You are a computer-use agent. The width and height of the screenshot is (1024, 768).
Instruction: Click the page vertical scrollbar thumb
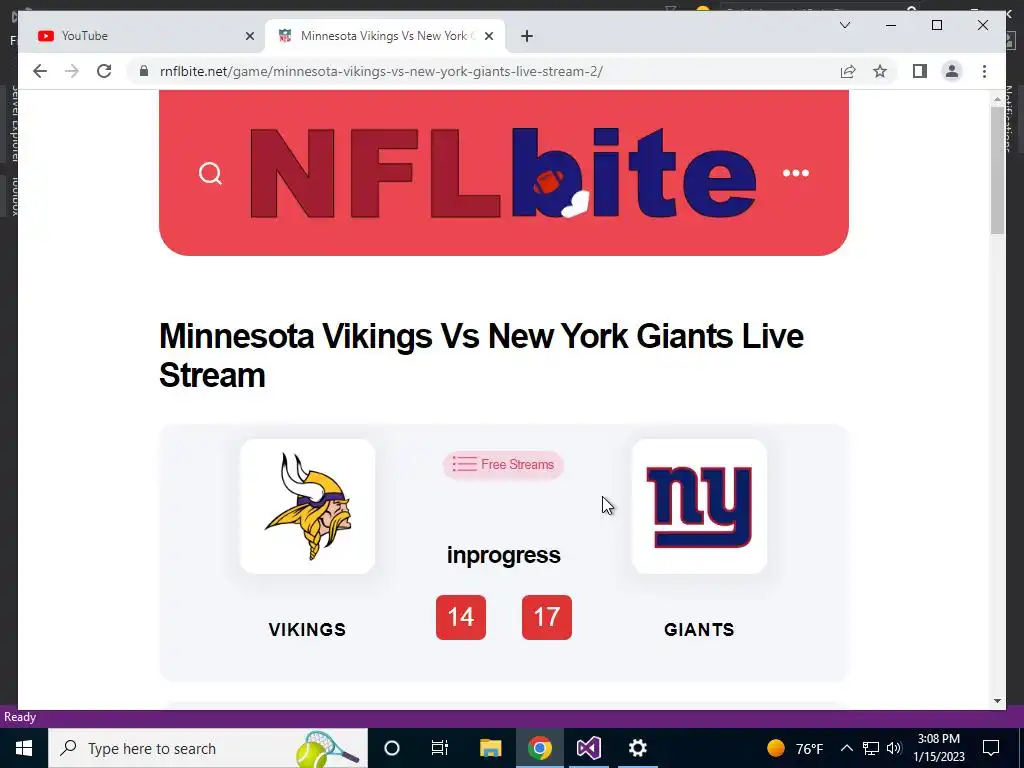tap(997, 170)
